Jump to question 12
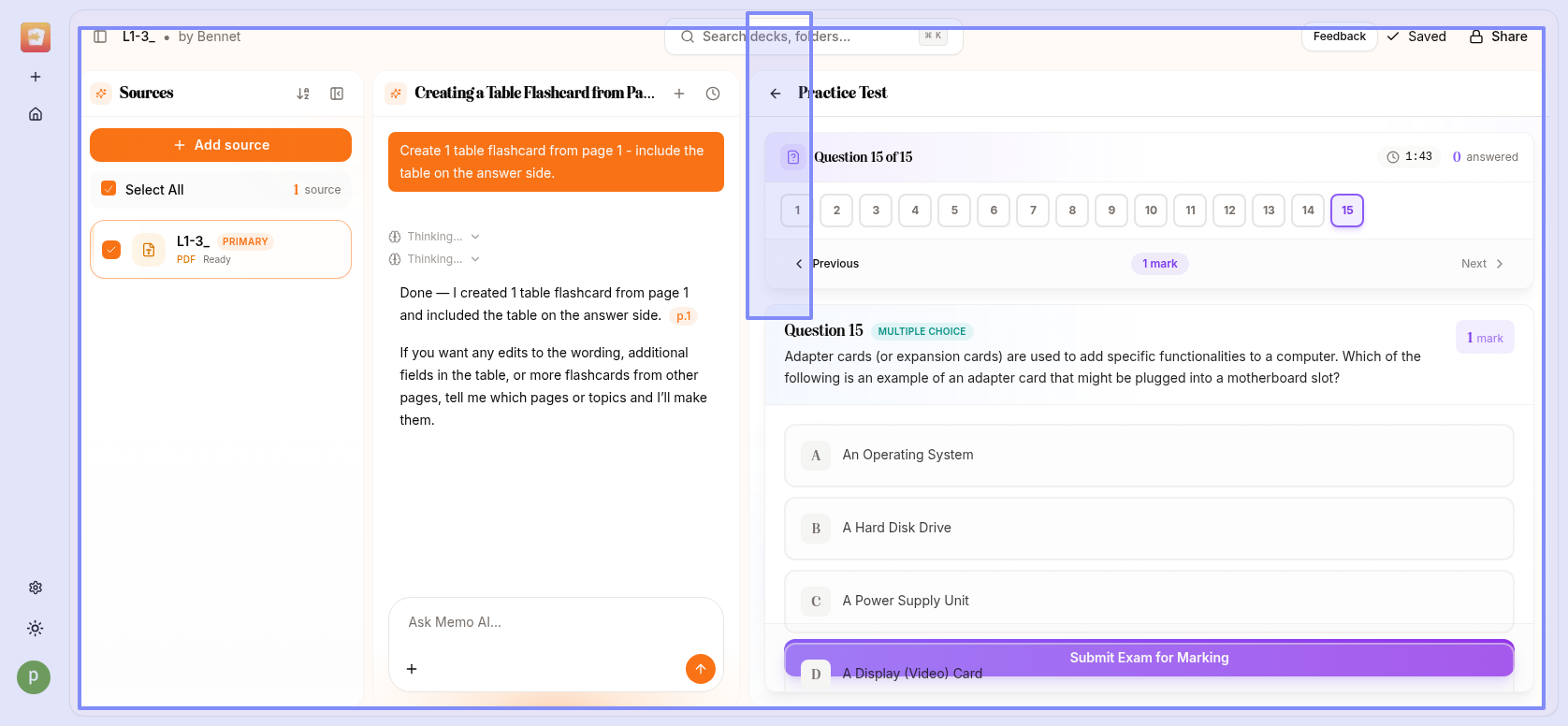The height and width of the screenshot is (726, 1568). pos(1229,211)
